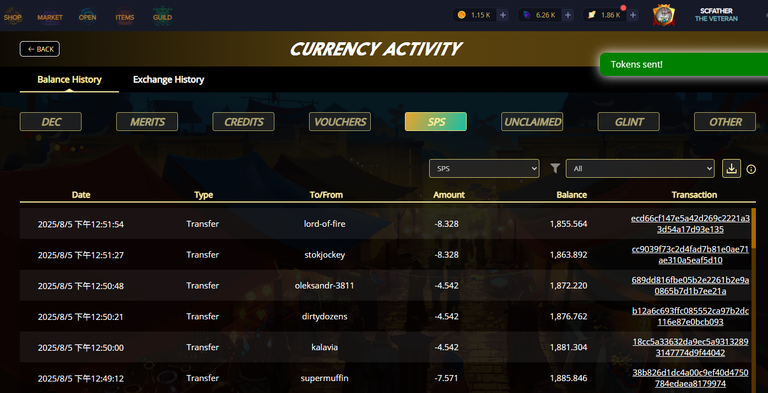Open the stokjockey transaction hash link
This screenshot has width=768, height=393.
690,255
